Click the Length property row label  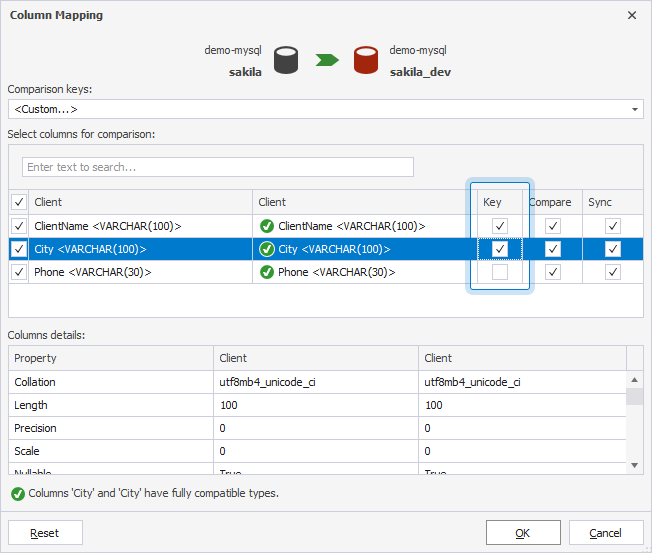pyautogui.click(x=31, y=405)
